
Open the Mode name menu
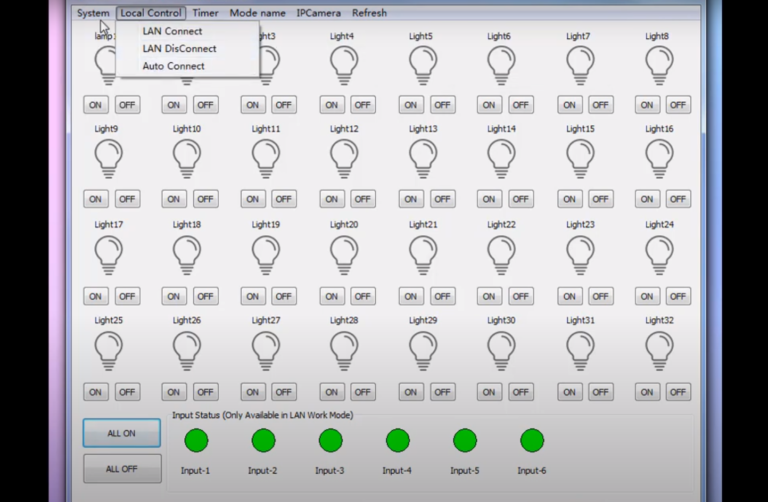tap(257, 13)
